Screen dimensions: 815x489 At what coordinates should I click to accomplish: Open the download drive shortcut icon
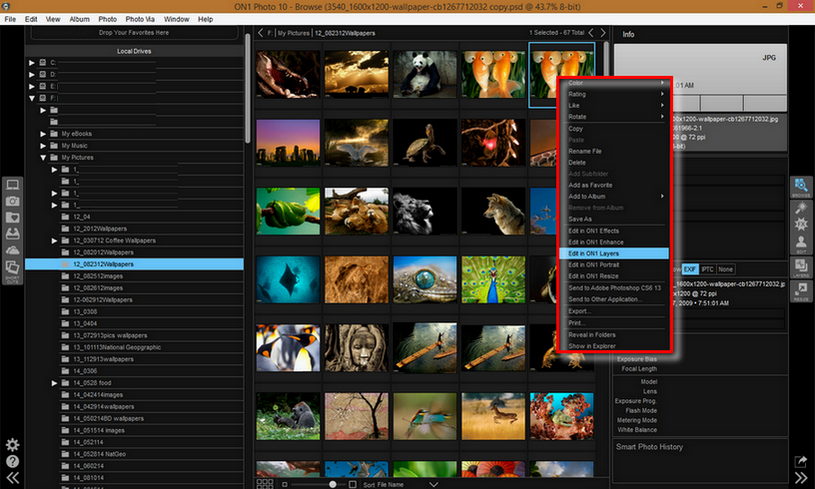pos(12,233)
